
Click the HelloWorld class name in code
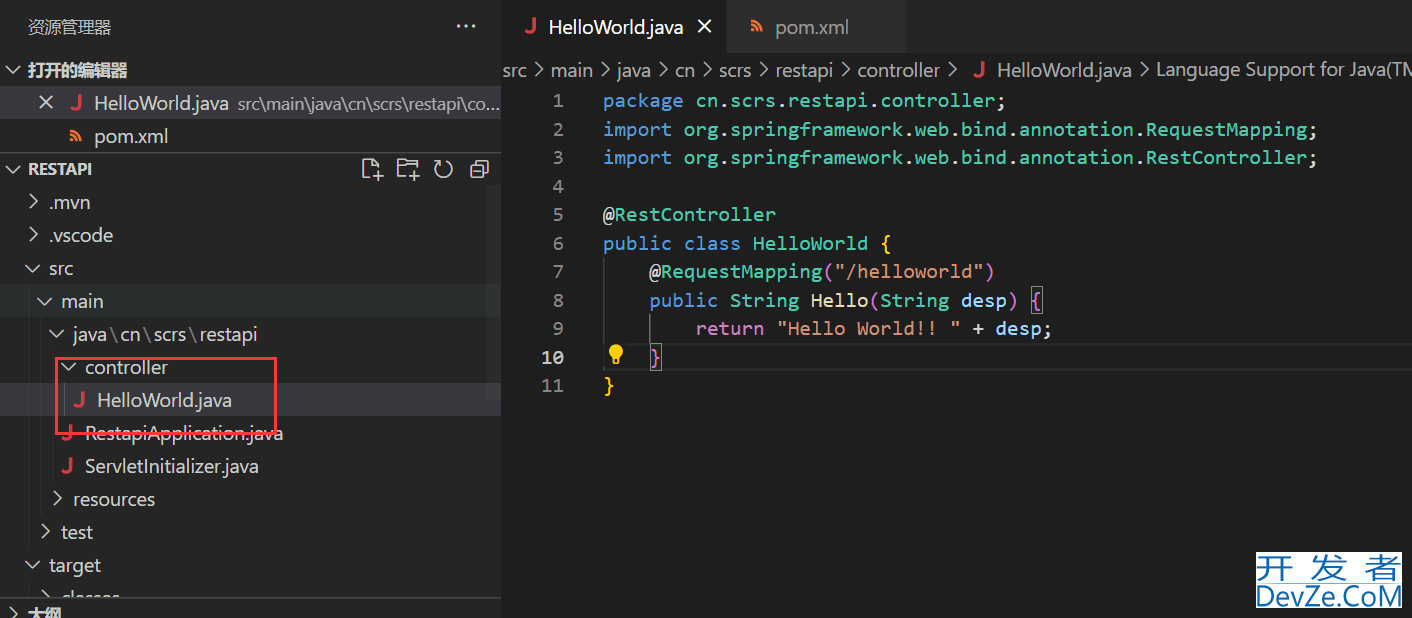[810, 244]
